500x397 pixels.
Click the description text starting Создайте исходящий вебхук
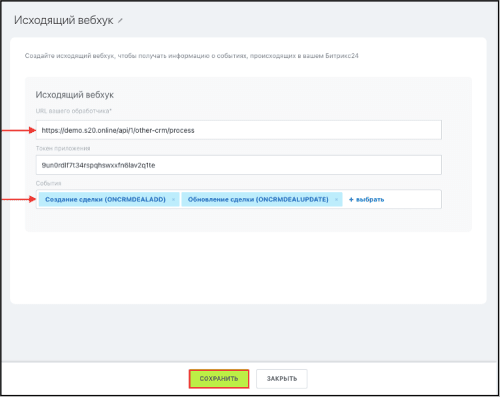click(x=192, y=56)
